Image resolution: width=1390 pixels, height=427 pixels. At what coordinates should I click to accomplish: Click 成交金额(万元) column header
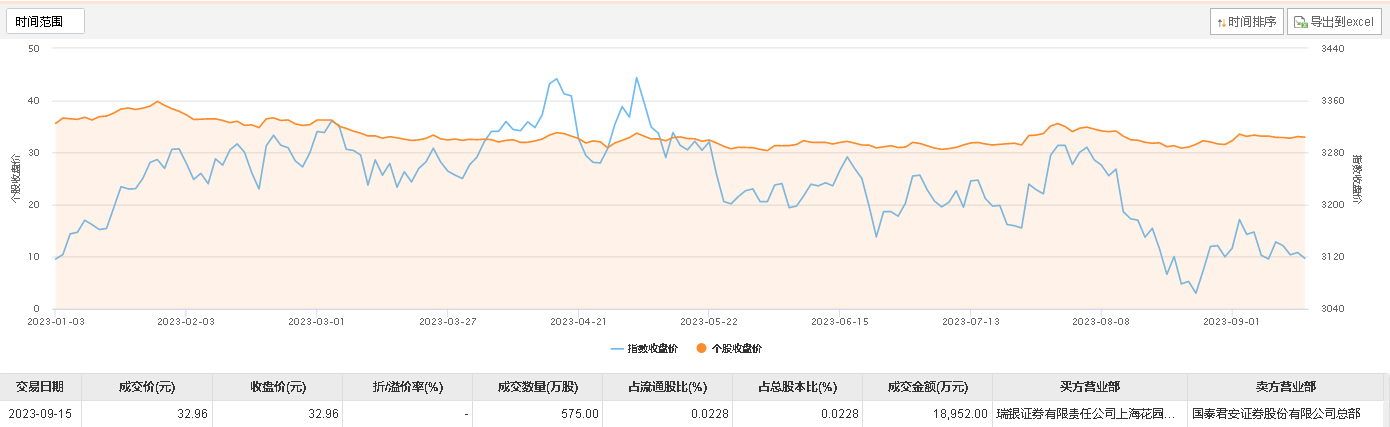click(927, 387)
